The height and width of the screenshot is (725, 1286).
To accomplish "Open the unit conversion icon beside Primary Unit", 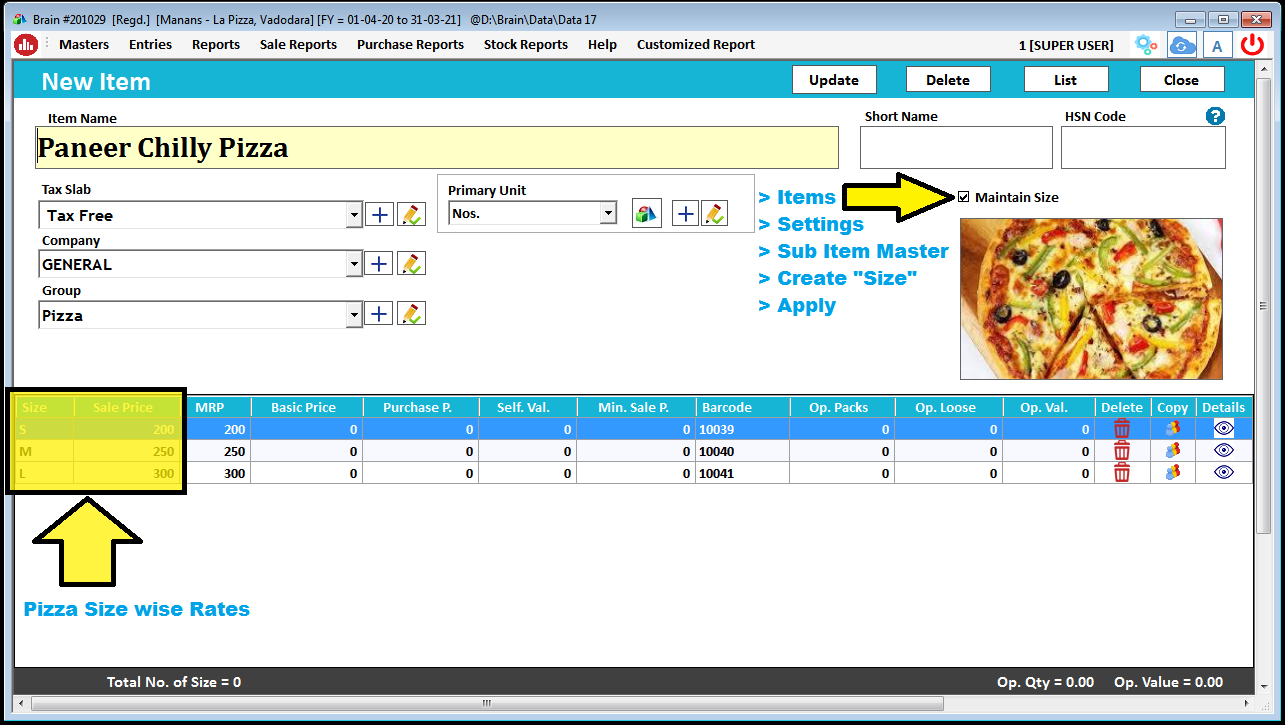I will pos(646,213).
